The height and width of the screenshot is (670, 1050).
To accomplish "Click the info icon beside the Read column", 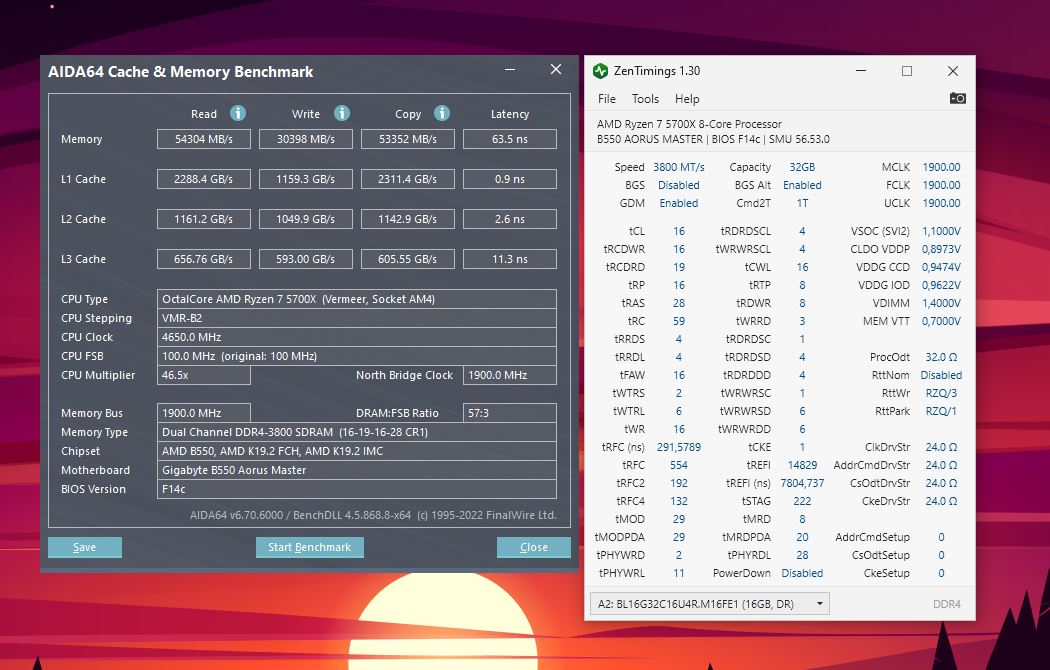I will tap(237, 113).
